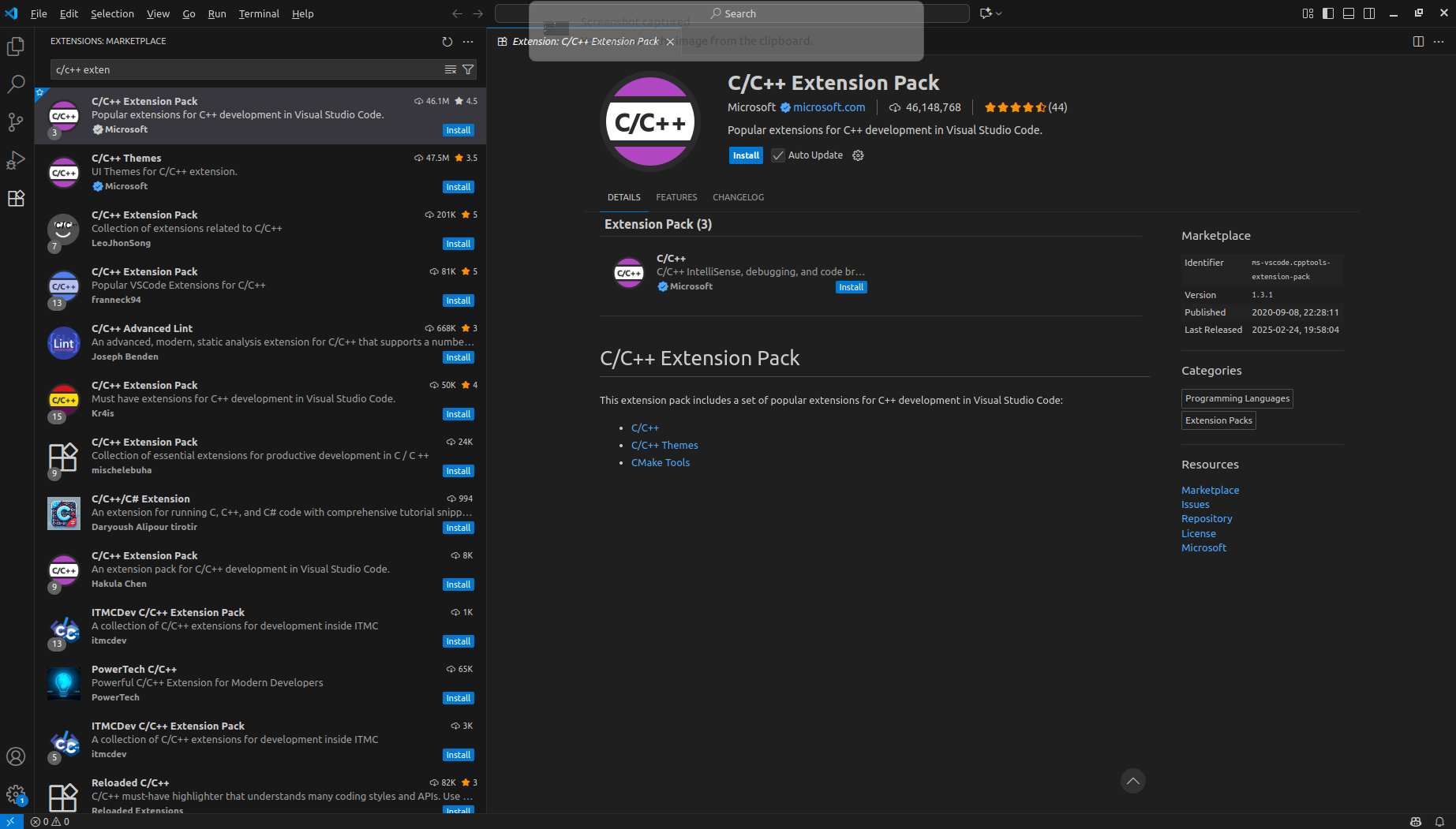Open the Source Control view
The height and width of the screenshot is (829, 1456).
[x=16, y=122]
